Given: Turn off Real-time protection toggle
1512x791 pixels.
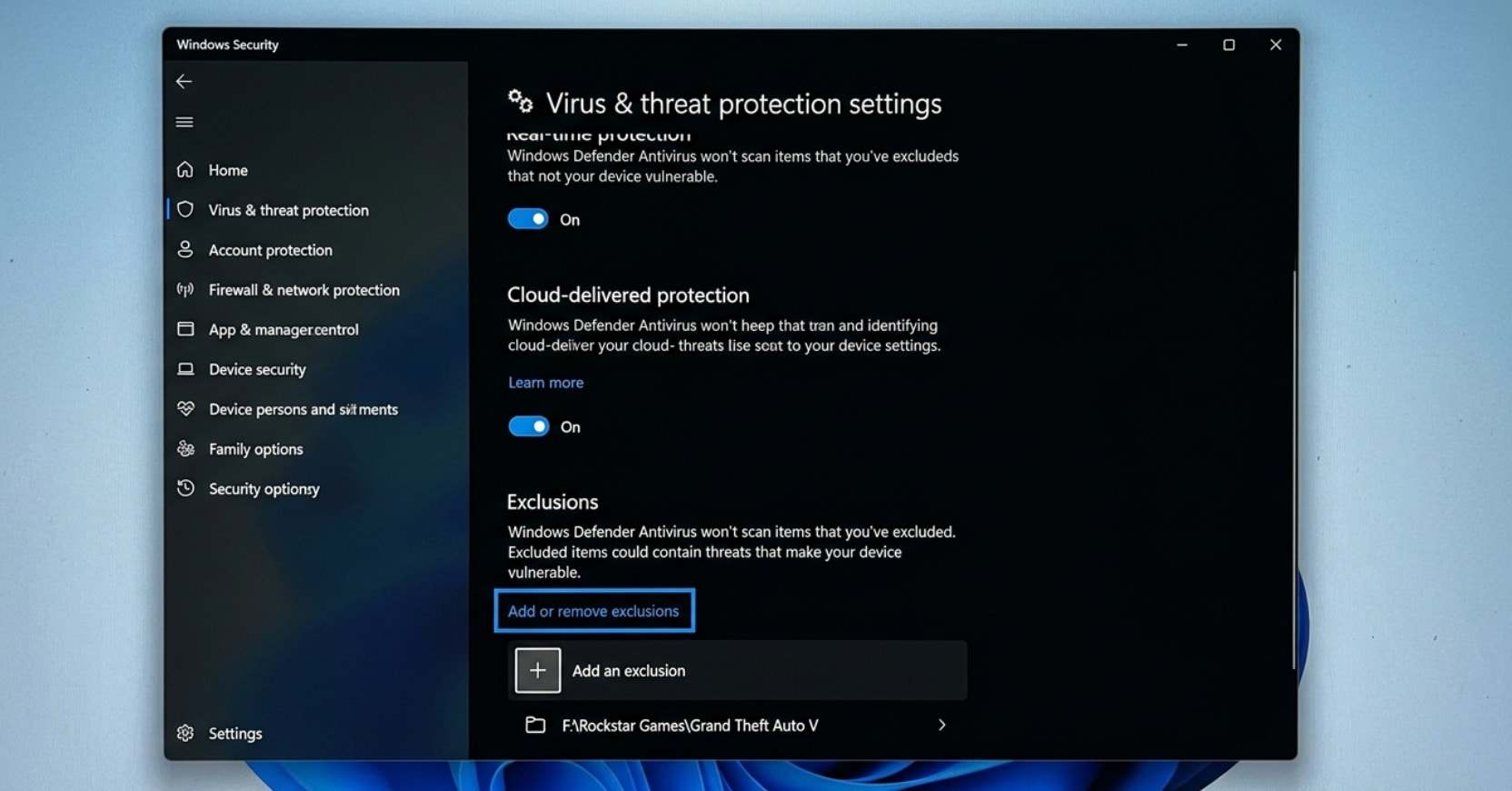Looking at the screenshot, I should point(528,219).
